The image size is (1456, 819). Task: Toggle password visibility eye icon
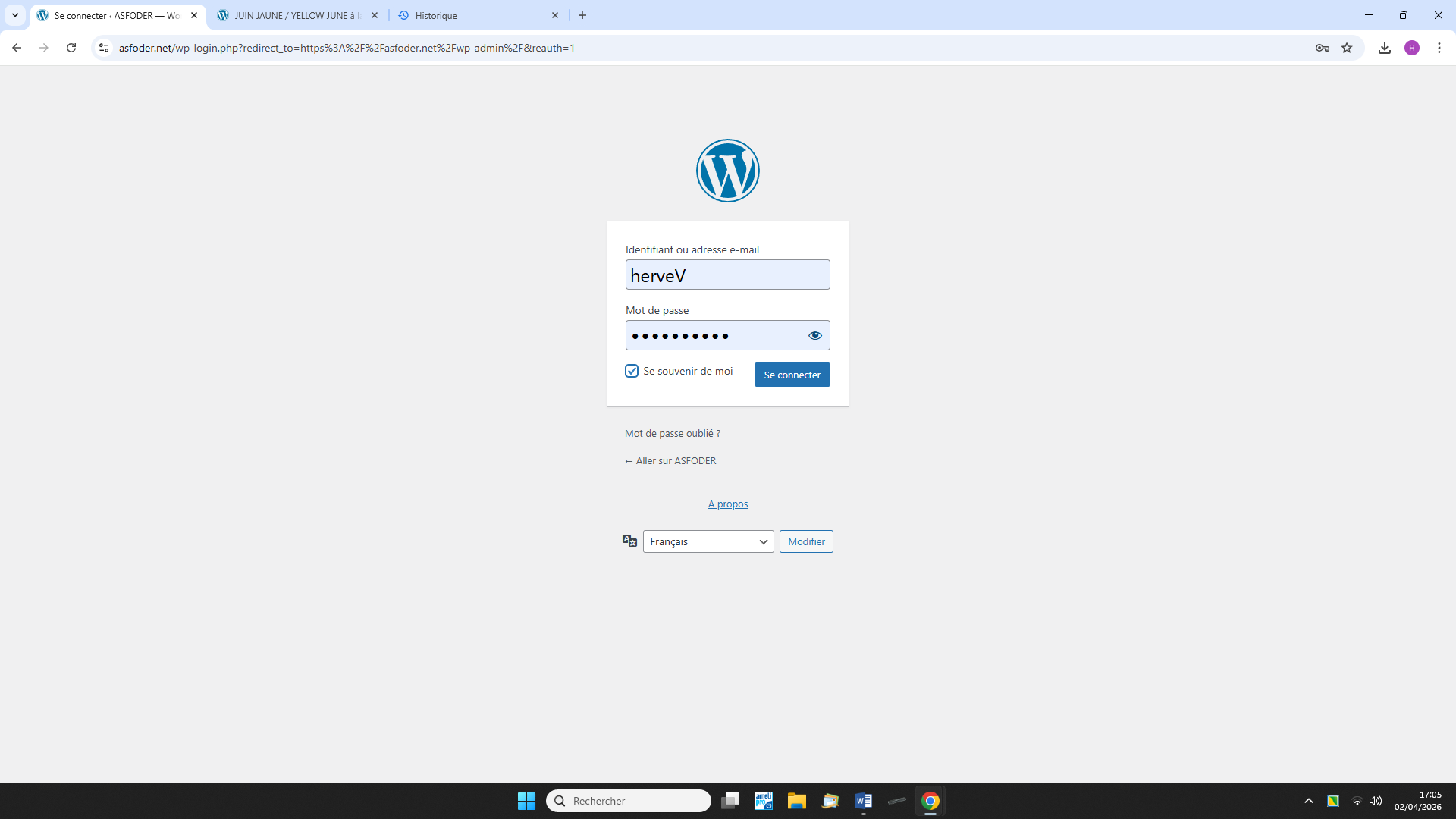pyautogui.click(x=814, y=335)
